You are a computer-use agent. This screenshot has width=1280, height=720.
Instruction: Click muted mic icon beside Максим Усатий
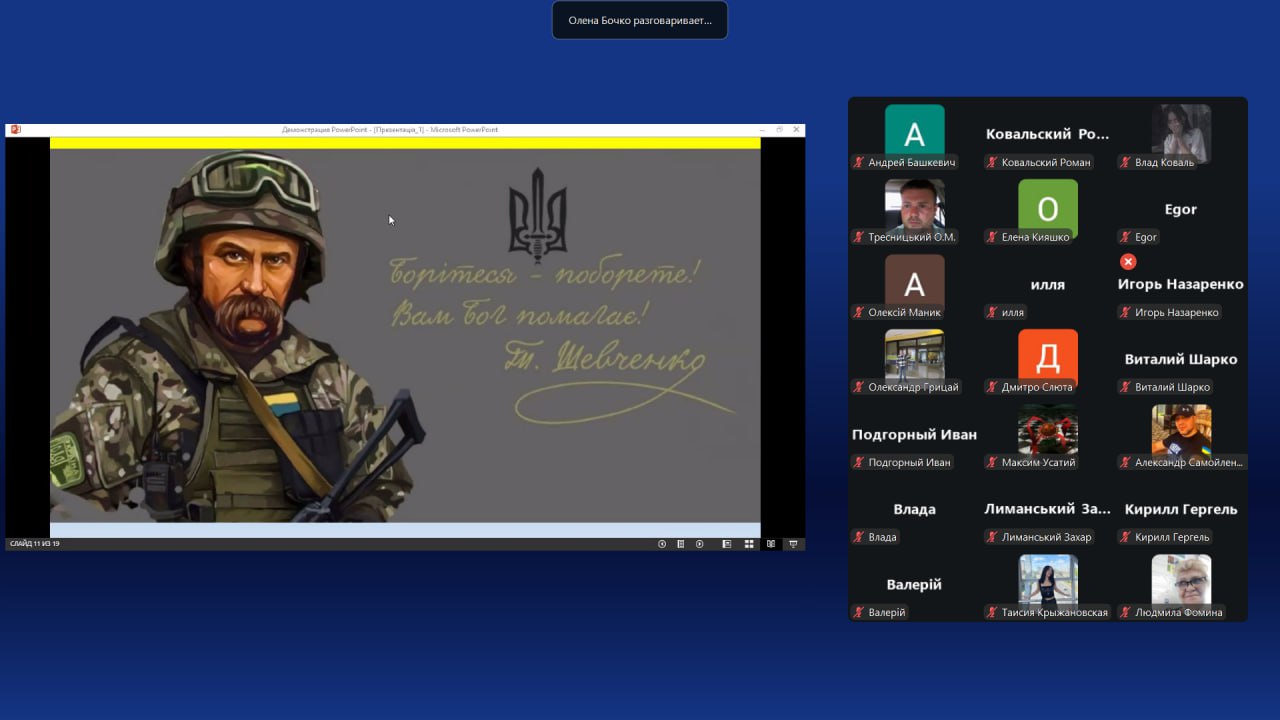[x=992, y=462]
